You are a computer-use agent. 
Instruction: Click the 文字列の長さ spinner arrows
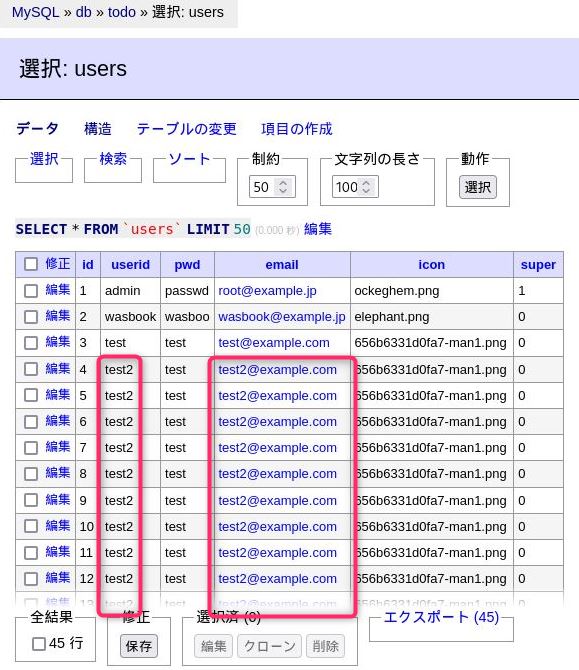point(366,187)
